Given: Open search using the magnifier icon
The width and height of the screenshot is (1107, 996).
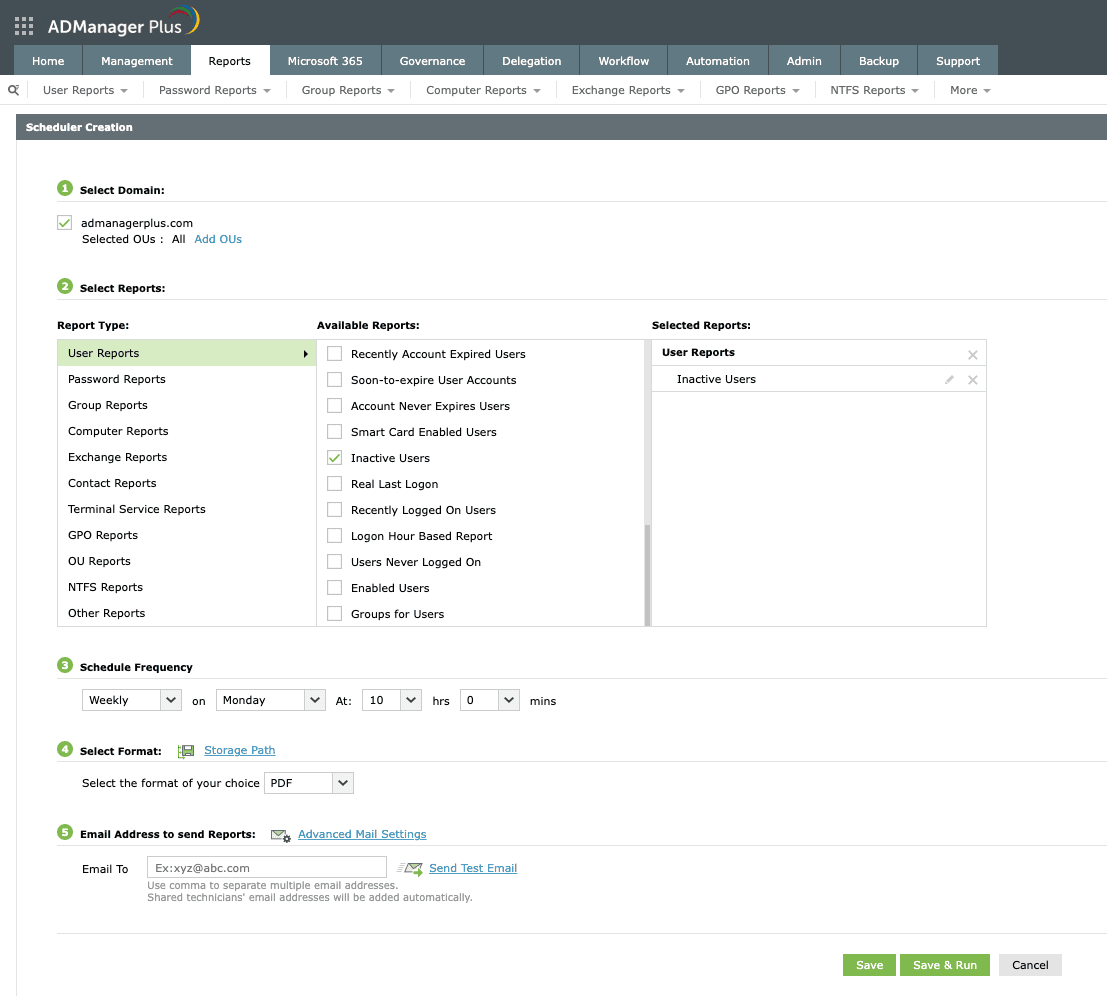Looking at the screenshot, I should click(x=12, y=90).
